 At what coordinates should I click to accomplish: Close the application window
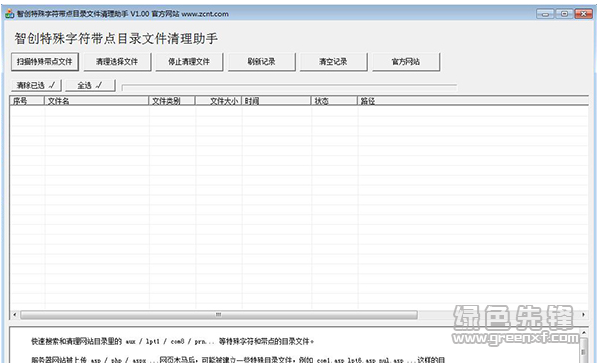click(x=584, y=14)
